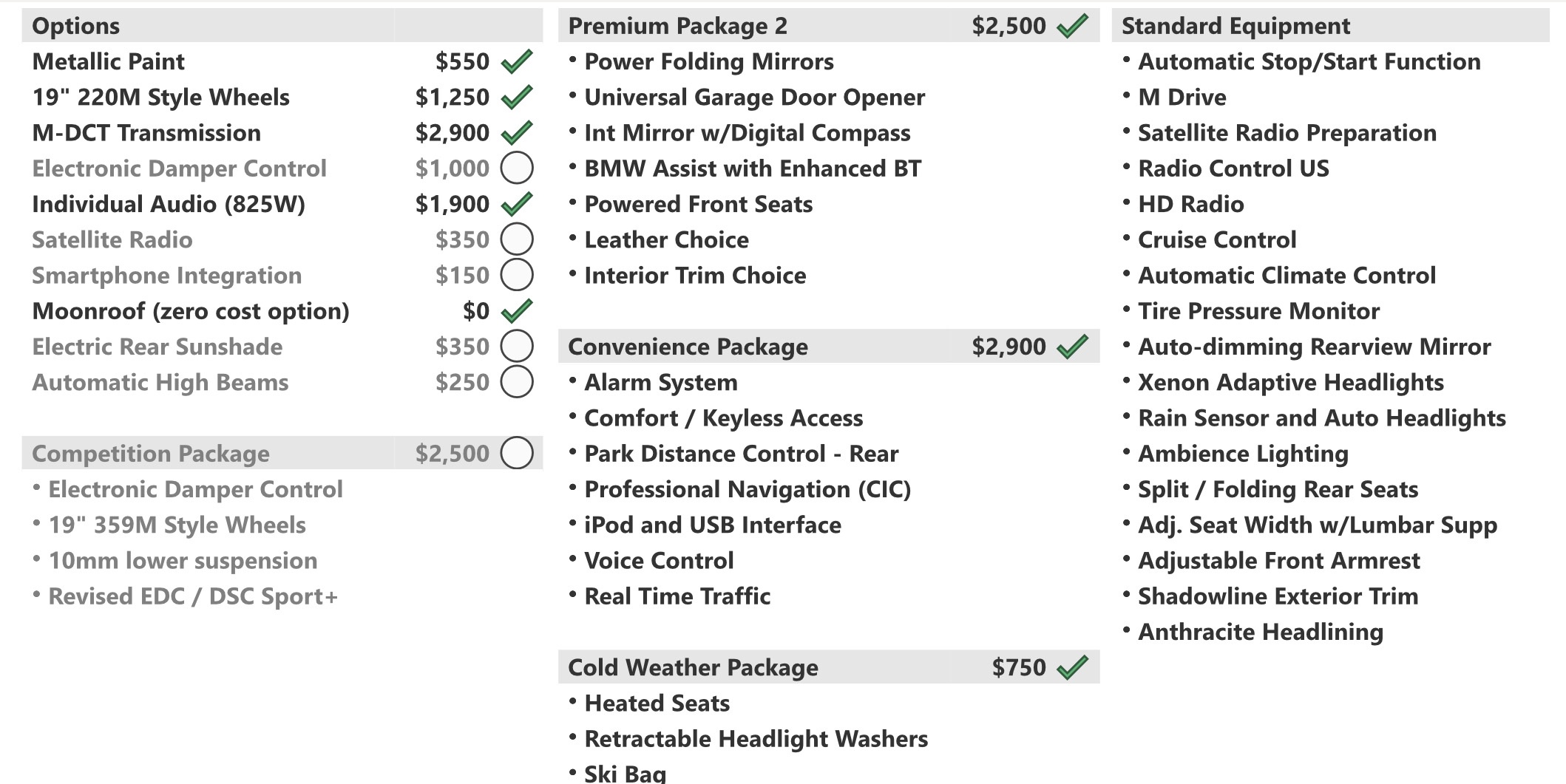Deselect M-DCT Transmission option checkmark
The width and height of the screenshot is (1566, 784).
517,132
